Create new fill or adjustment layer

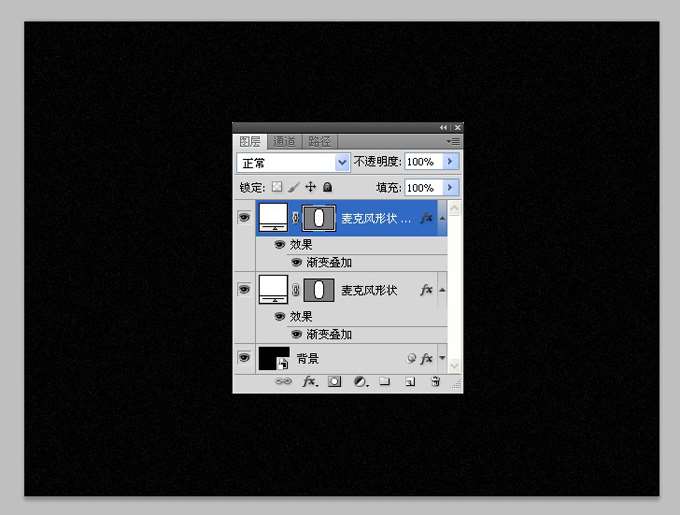(360, 381)
